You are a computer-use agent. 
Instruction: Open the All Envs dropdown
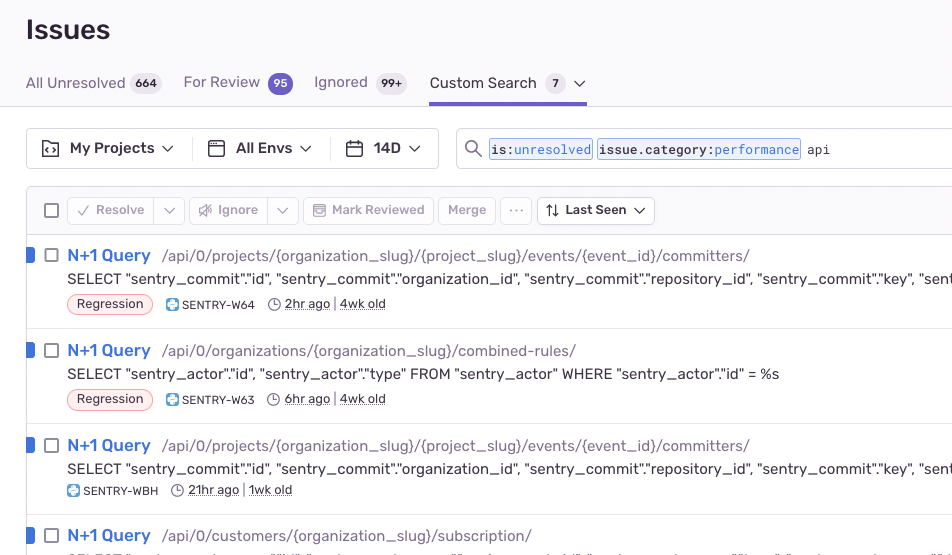click(x=260, y=148)
